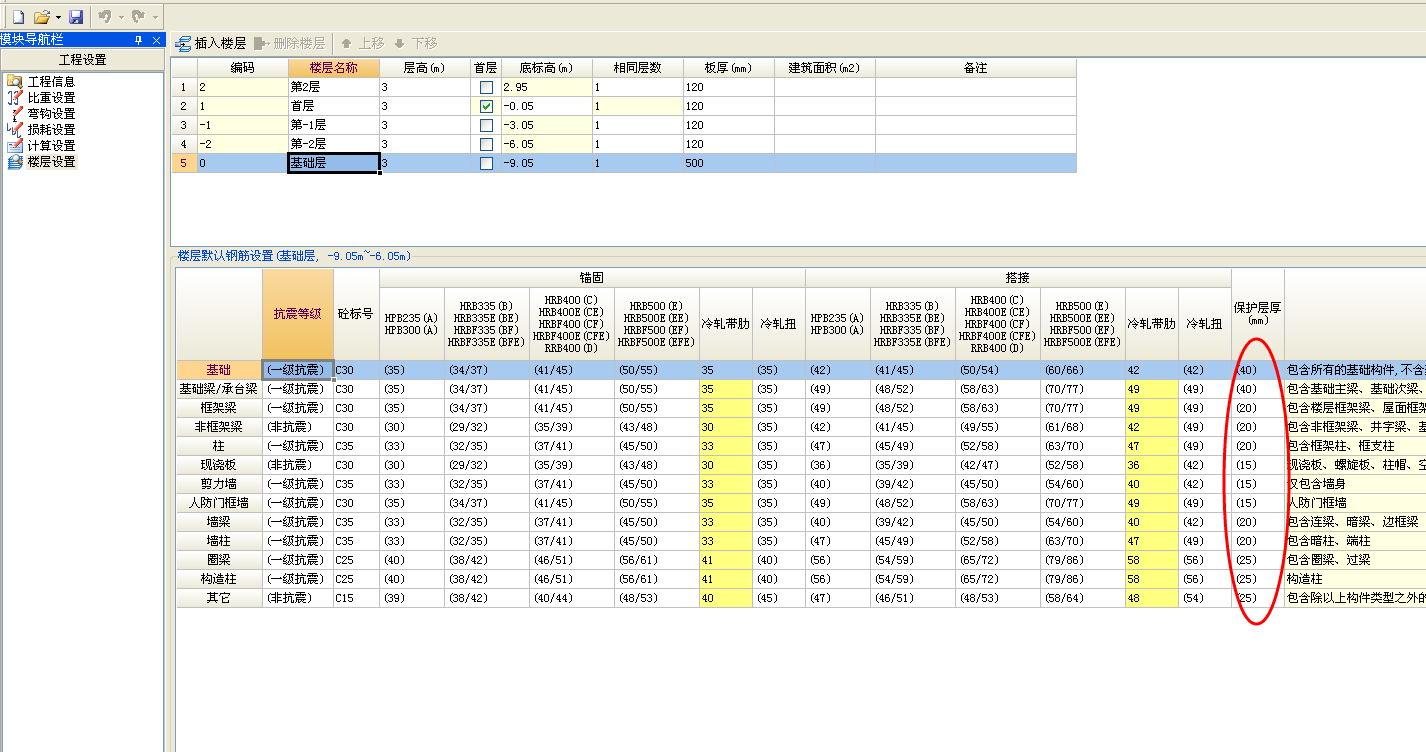The image size is (1426, 752).
Task: Click the 保护层厚 column header
Action: tap(1257, 313)
